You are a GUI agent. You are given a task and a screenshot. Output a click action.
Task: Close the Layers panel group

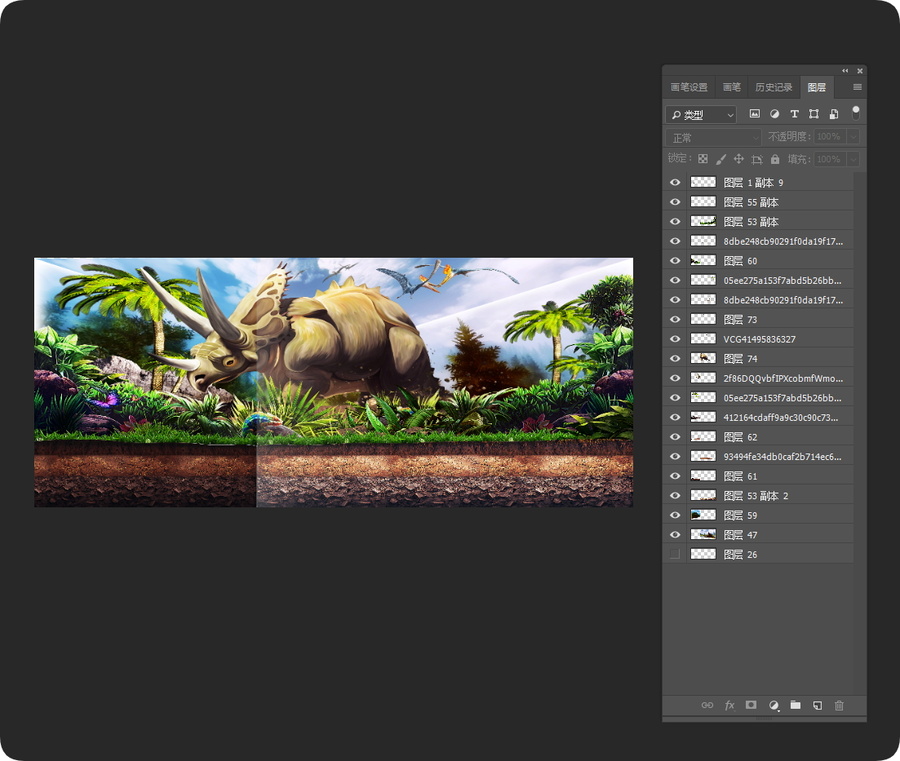click(860, 71)
